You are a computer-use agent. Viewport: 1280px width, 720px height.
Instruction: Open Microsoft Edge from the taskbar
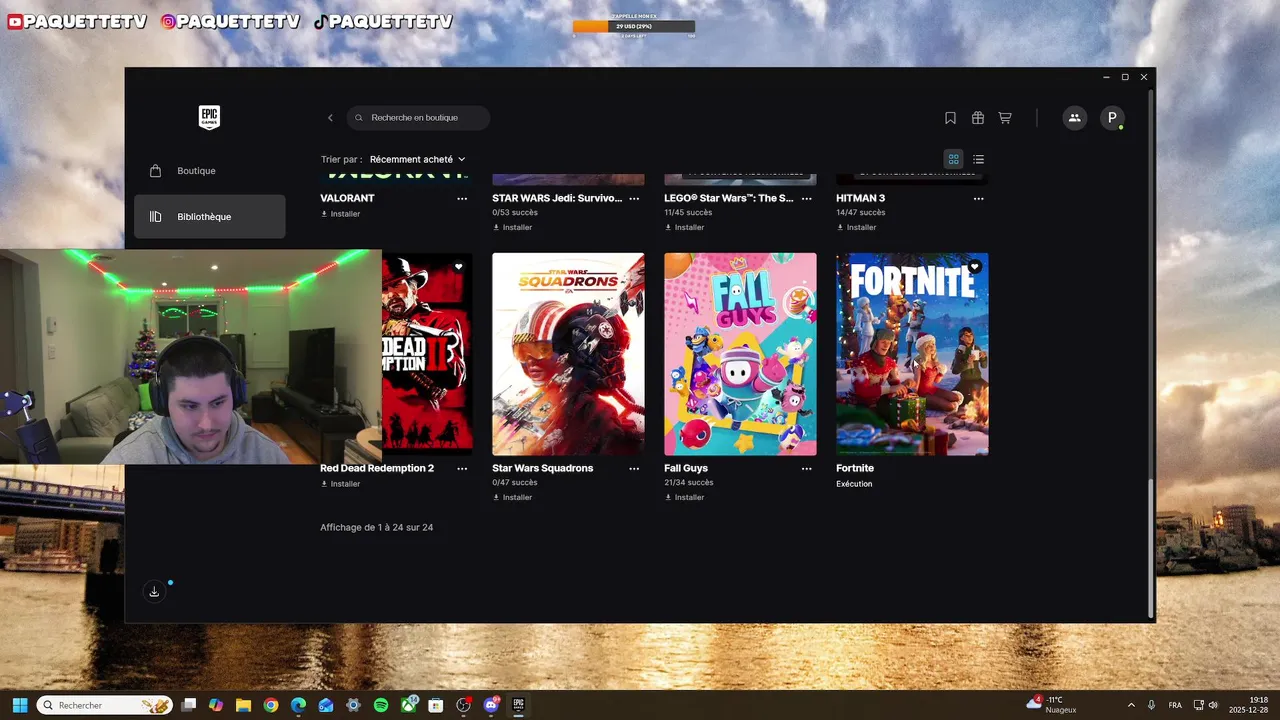[x=298, y=705]
